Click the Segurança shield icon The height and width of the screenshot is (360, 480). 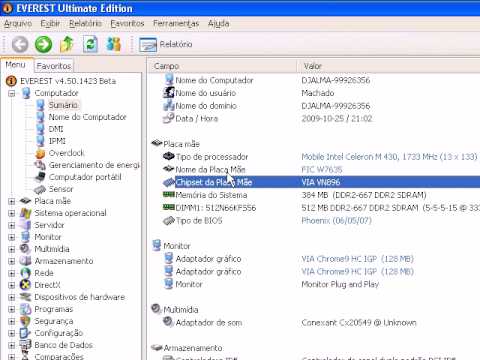tap(25, 321)
